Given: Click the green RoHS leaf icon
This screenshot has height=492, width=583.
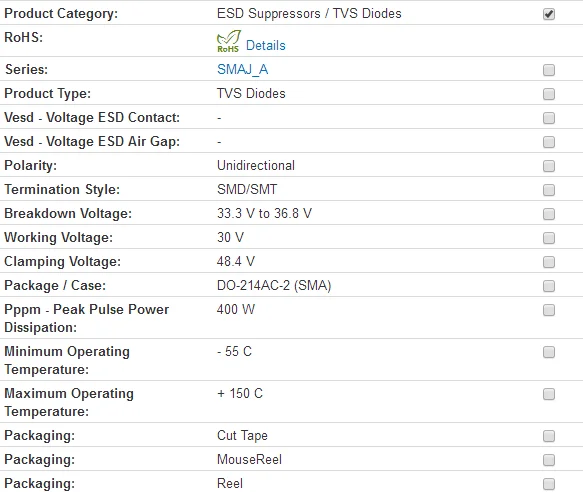Looking at the screenshot, I should point(229,41).
